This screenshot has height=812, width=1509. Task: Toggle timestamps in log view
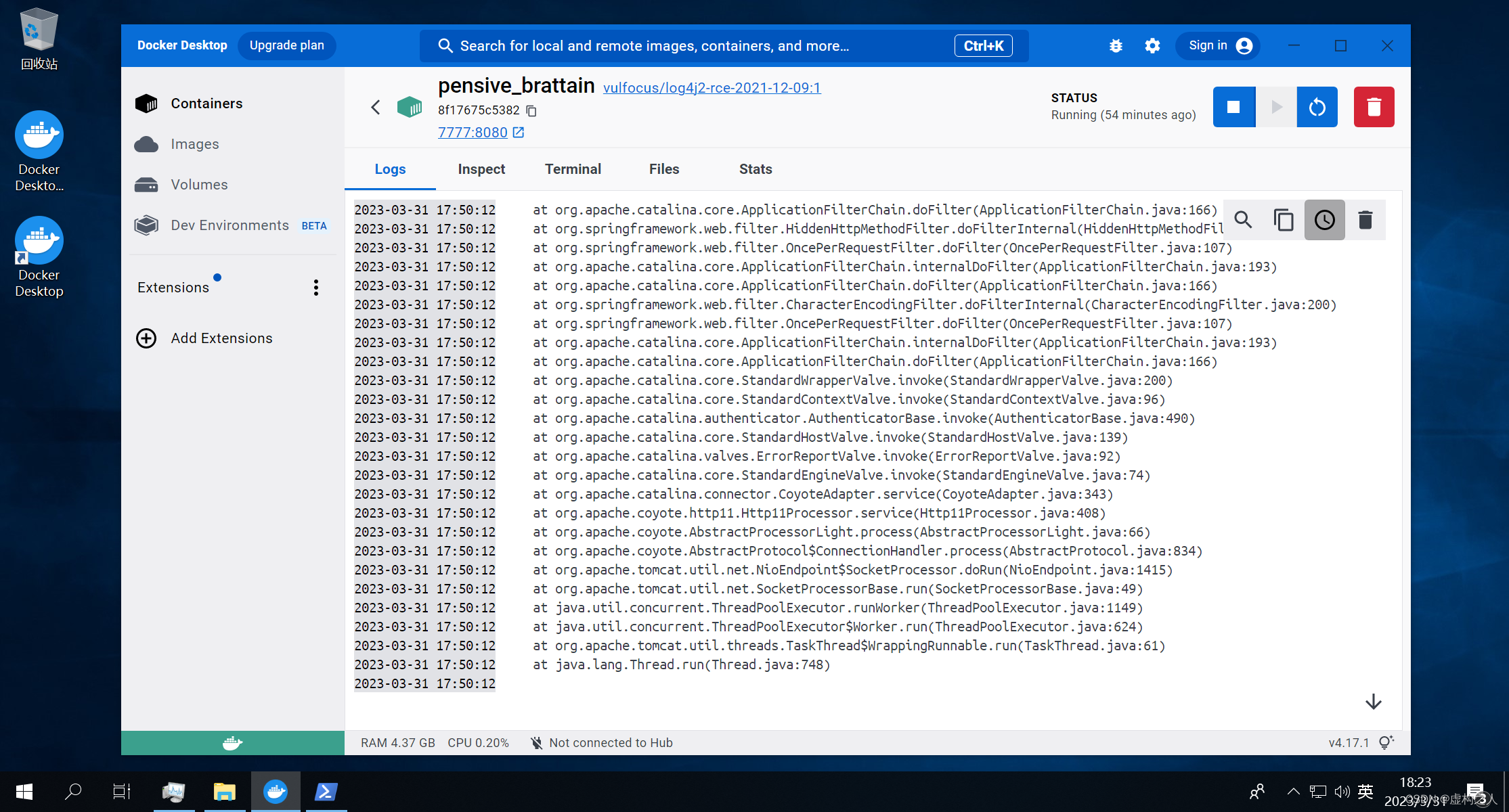coord(1324,220)
